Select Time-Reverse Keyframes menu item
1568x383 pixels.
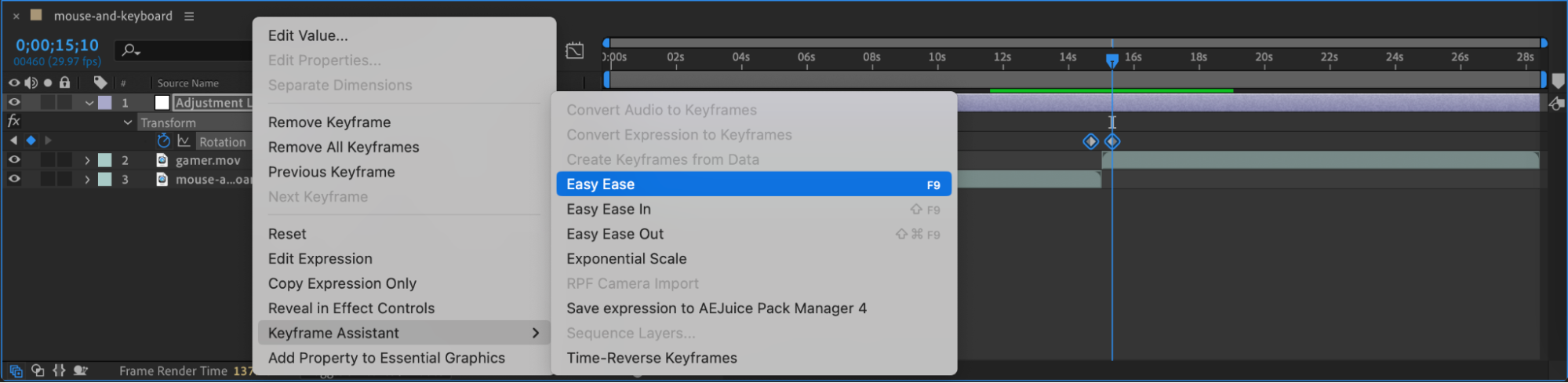point(651,358)
